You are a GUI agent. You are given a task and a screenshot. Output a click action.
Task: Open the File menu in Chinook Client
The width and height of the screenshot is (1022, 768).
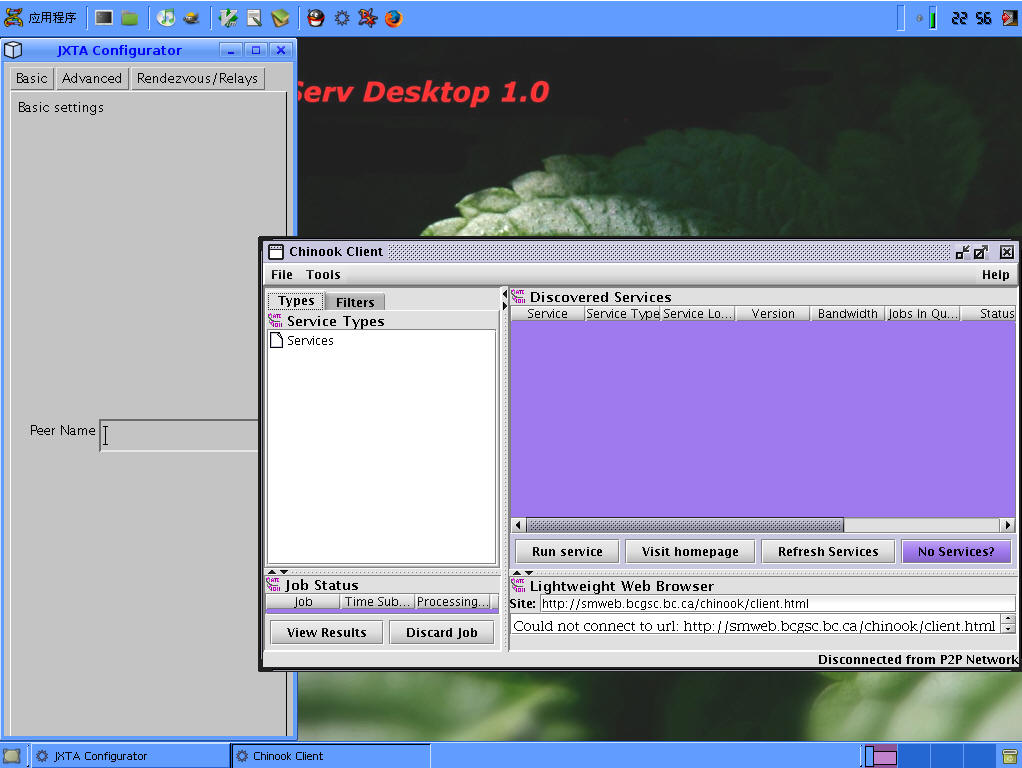tap(282, 274)
